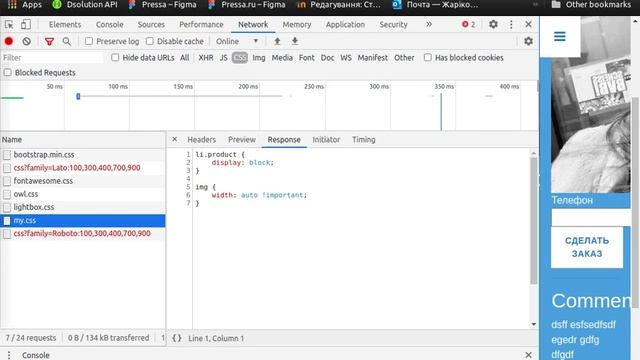This screenshot has height=360, width=640.
Task: Filter requests by WS
Action: (x=346, y=58)
